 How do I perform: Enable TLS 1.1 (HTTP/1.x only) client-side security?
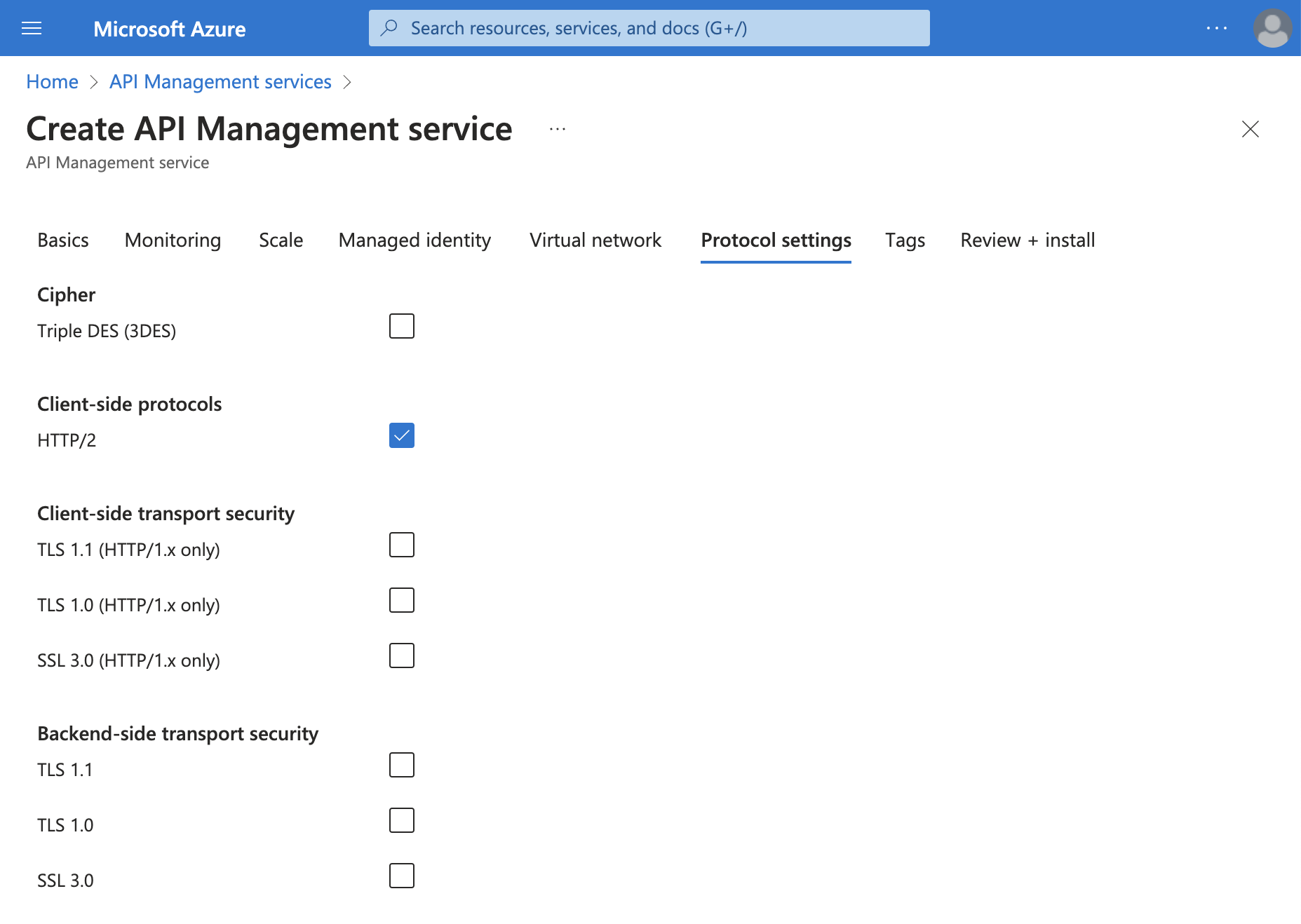[401, 545]
